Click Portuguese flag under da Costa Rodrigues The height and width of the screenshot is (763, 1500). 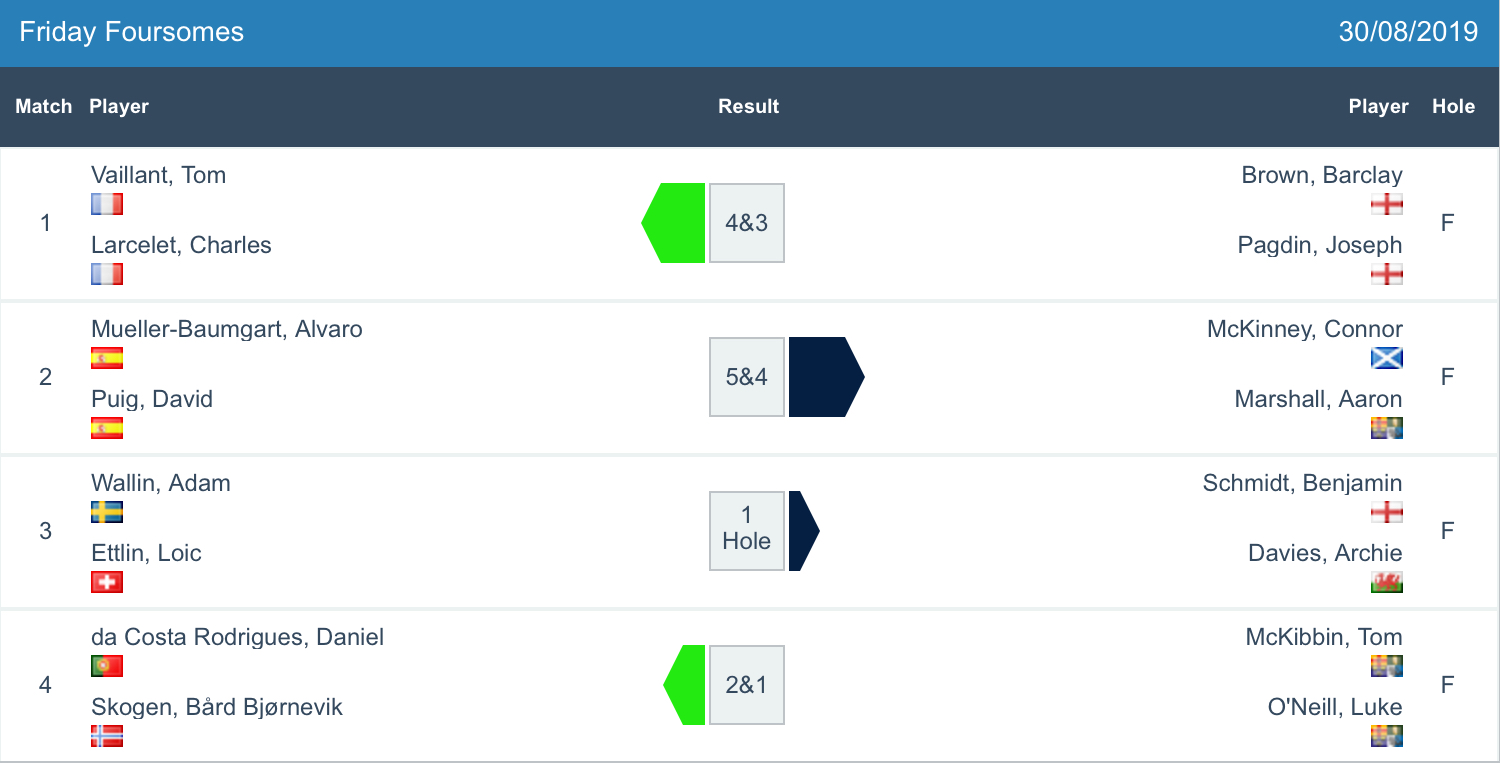[107, 666]
